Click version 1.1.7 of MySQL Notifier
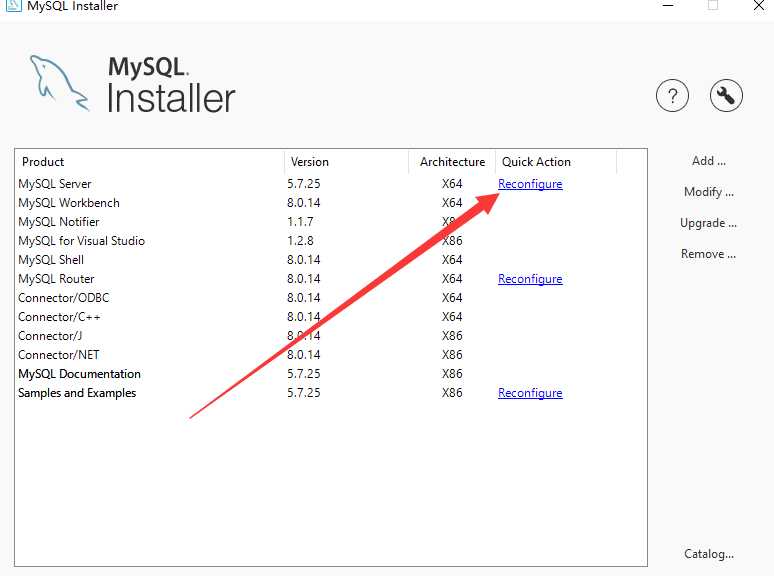This screenshot has height=576, width=774. (x=300, y=222)
